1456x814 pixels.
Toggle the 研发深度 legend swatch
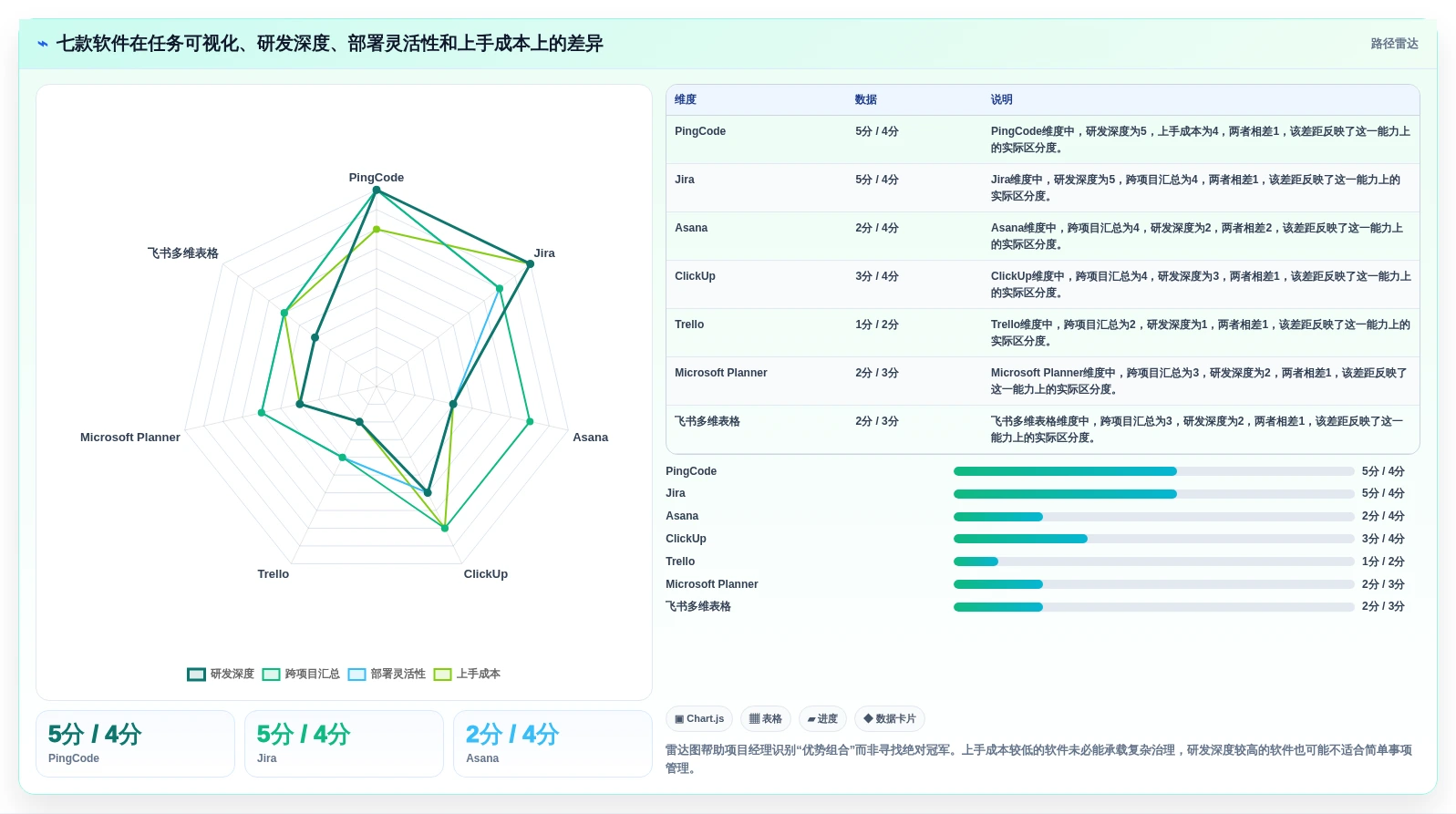pyautogui.click(x=196, y=675)
